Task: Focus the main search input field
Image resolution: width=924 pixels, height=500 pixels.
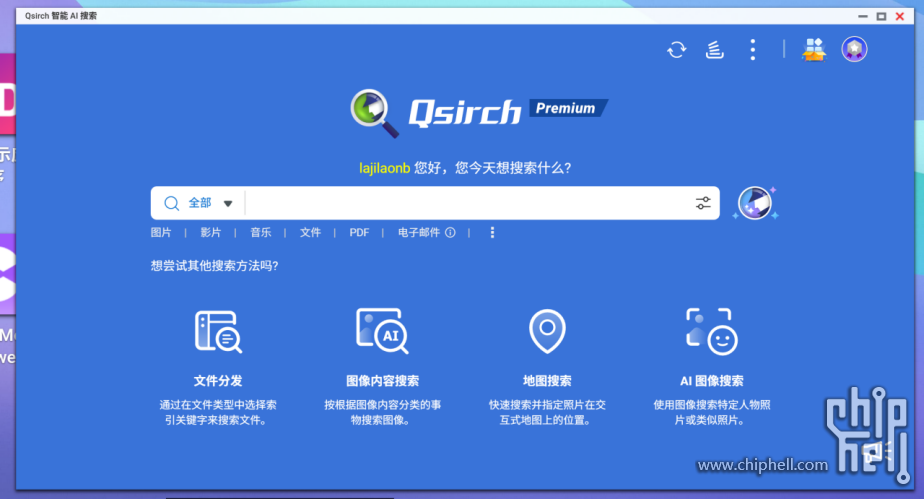Action: 468,203
